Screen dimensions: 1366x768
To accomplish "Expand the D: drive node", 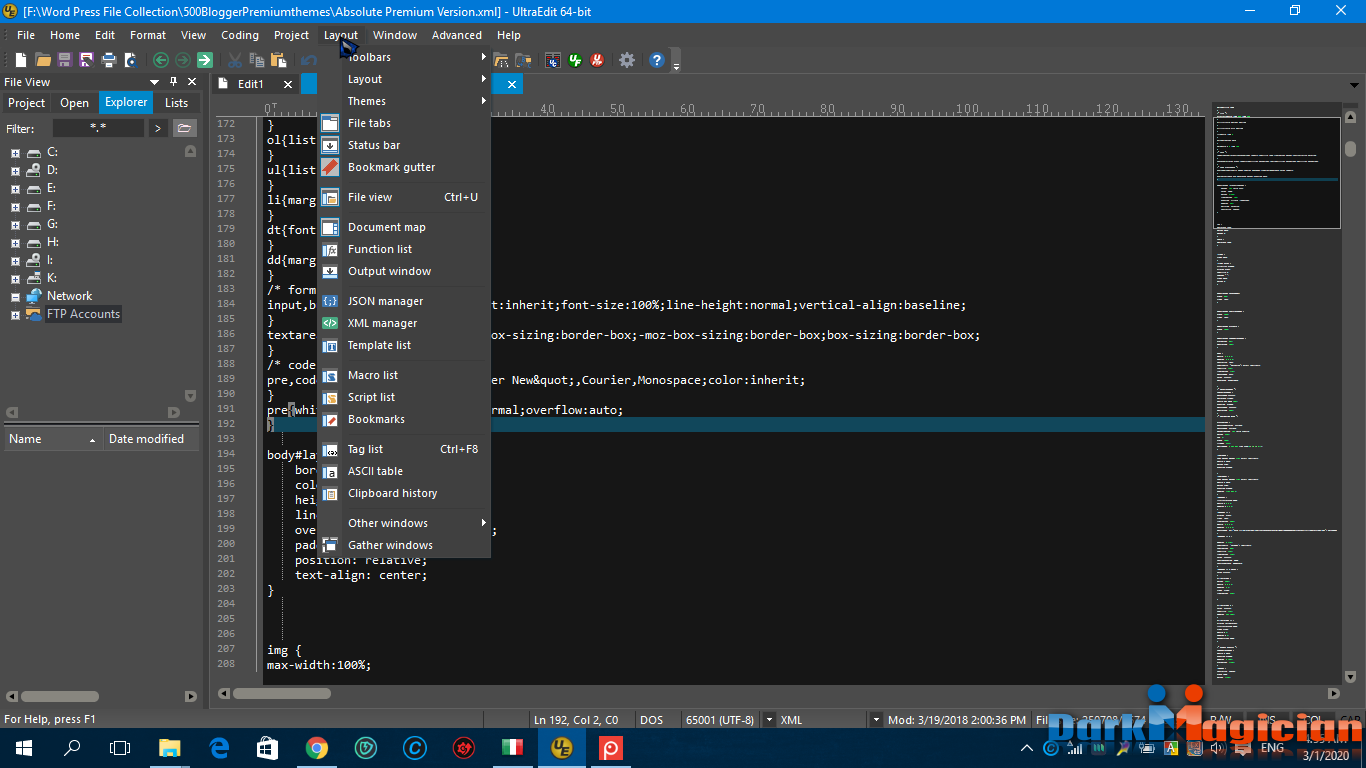I will (15, 171).
